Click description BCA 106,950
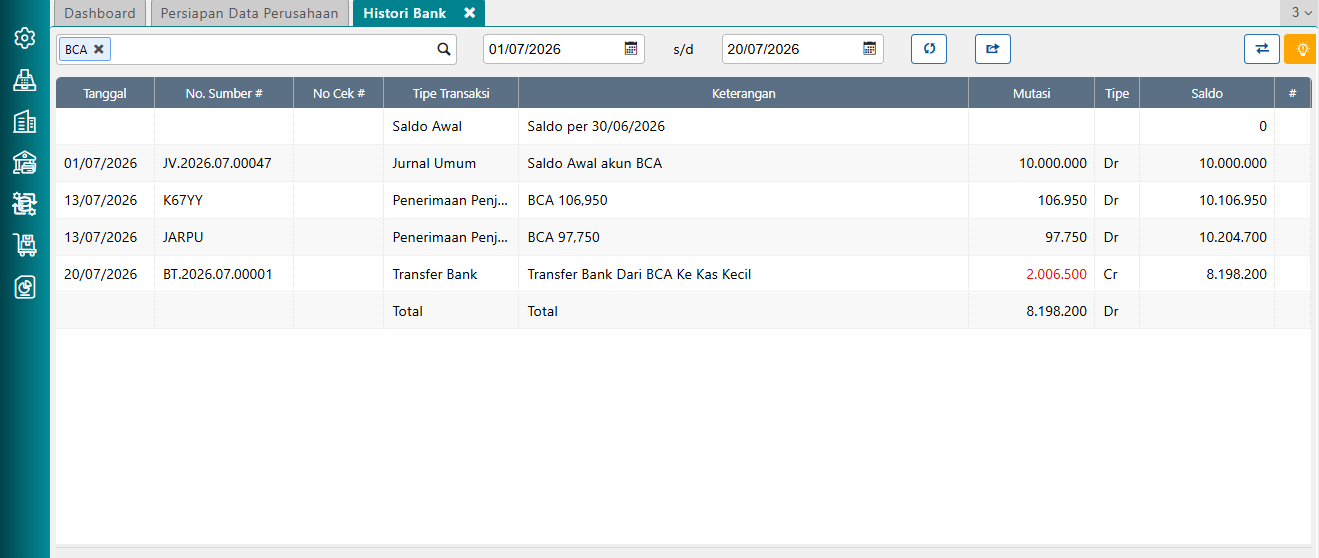 coord(567,200)
